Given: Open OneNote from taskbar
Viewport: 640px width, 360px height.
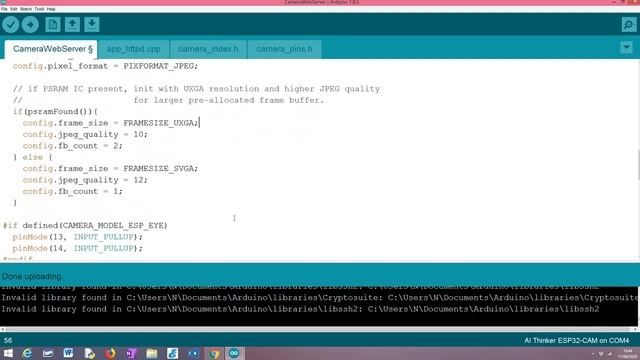Looking at the screenshot, I should [131, 353].
